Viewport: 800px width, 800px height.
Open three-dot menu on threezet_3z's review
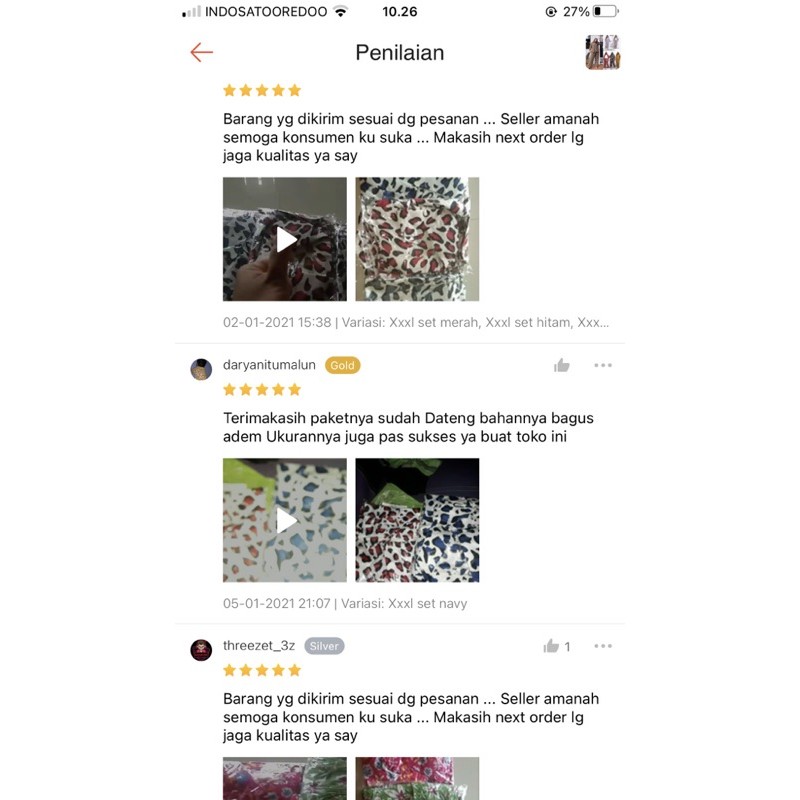point(603,646)
